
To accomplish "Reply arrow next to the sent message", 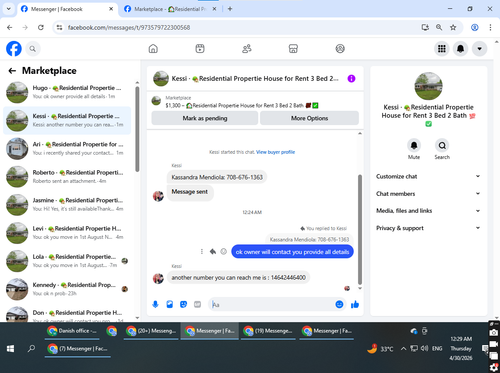I will click(213, 251).
